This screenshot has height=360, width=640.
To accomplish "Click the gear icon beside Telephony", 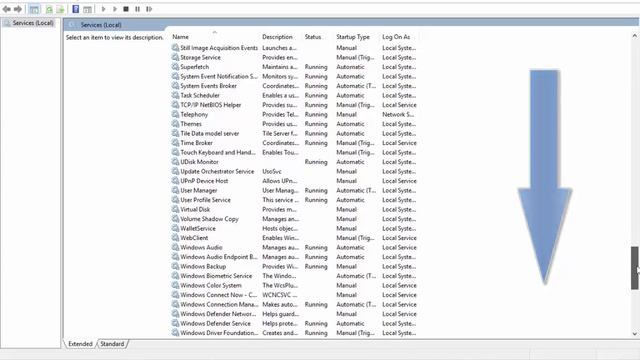I will coord(175,114).
